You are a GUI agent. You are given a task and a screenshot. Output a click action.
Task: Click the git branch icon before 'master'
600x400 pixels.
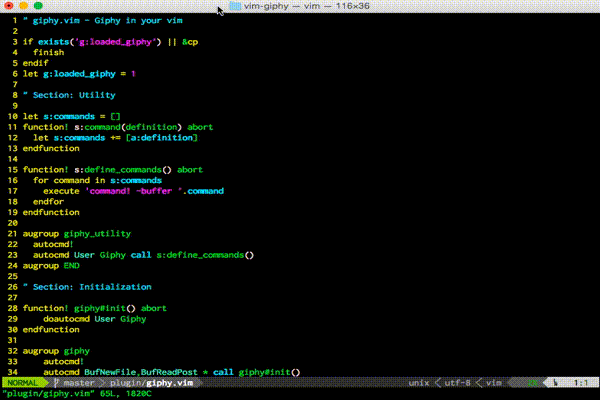pos(56,383)
